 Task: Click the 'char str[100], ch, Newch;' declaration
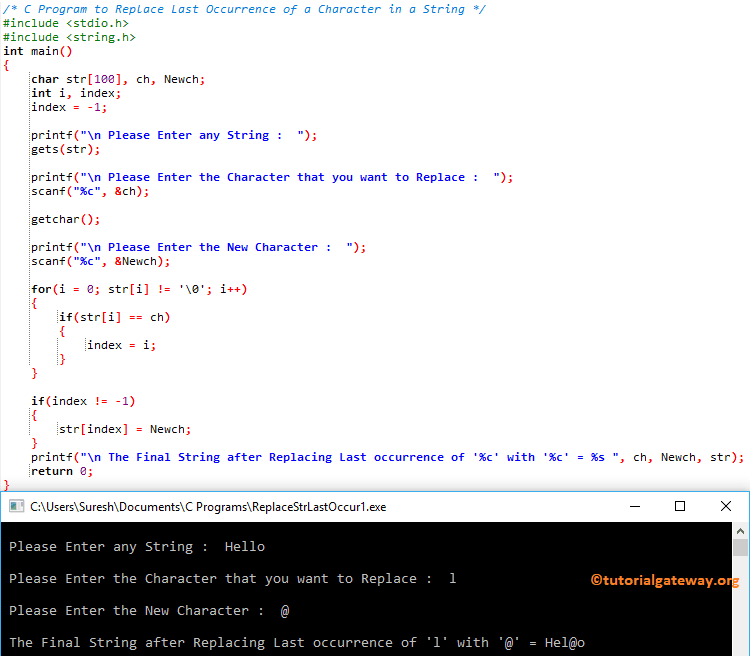118,79
